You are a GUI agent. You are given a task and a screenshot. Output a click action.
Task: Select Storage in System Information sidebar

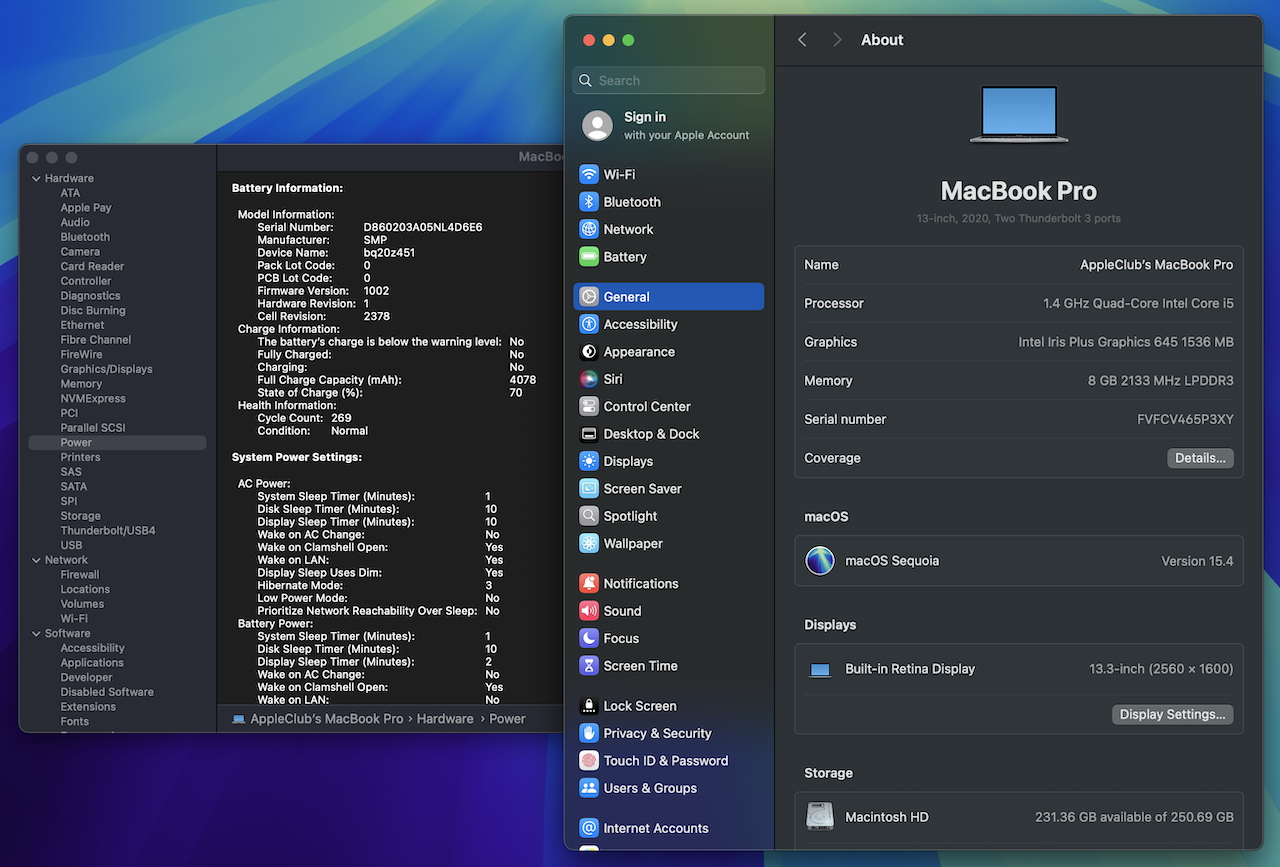80,516
